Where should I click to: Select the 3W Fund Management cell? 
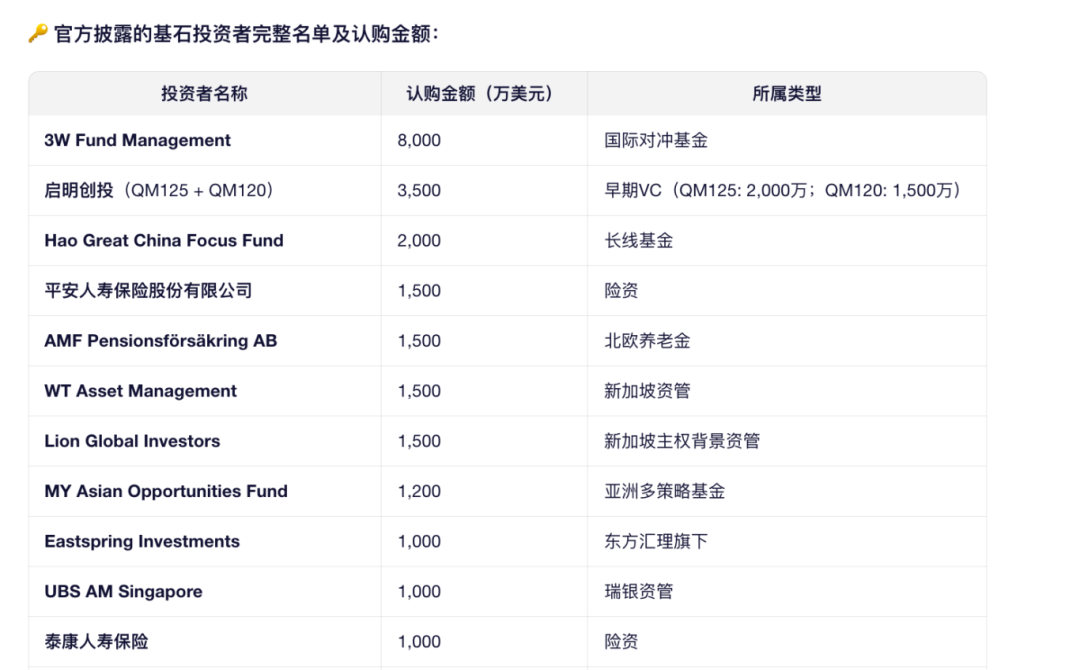(138, 141)
